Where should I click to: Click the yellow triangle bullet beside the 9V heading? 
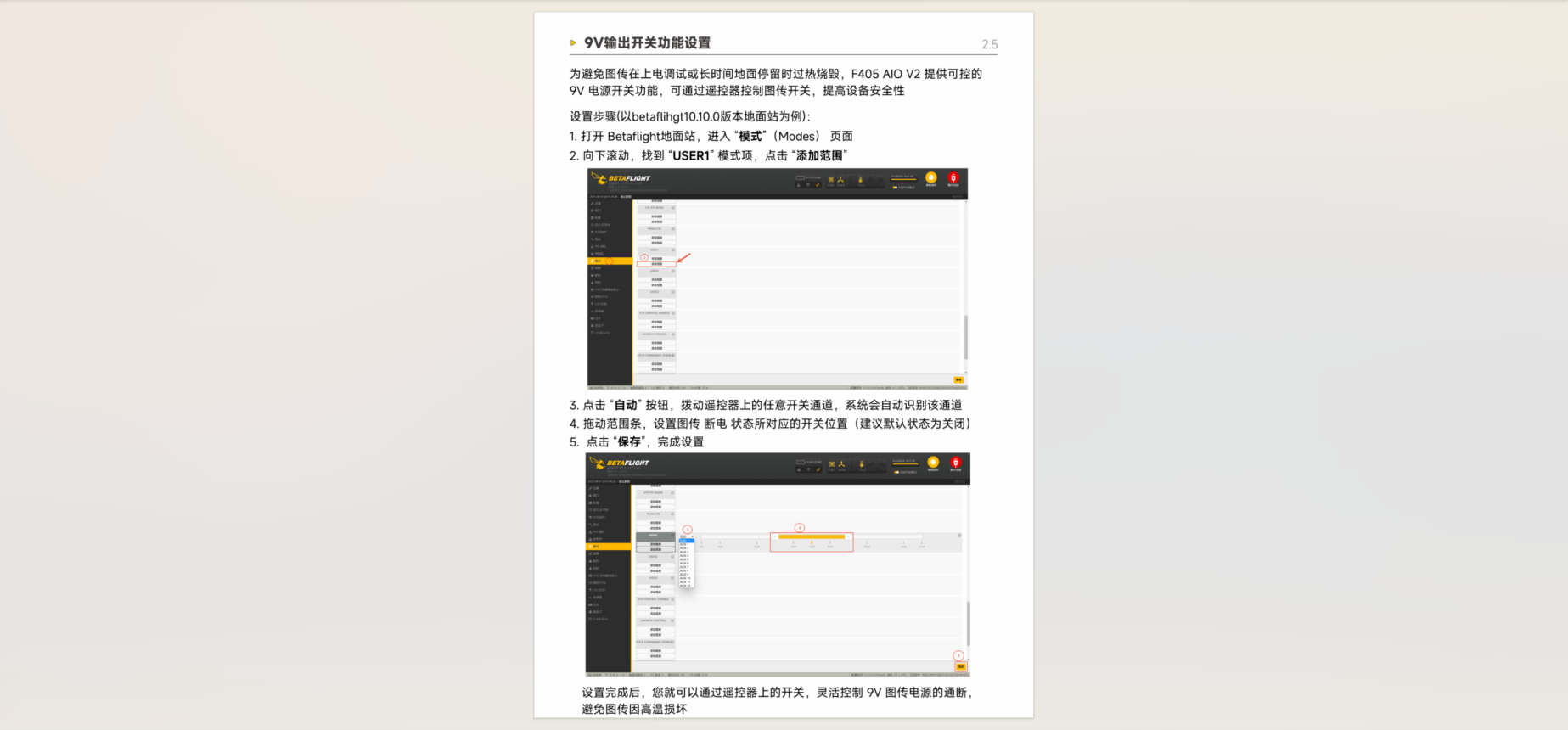coord(573,43)
